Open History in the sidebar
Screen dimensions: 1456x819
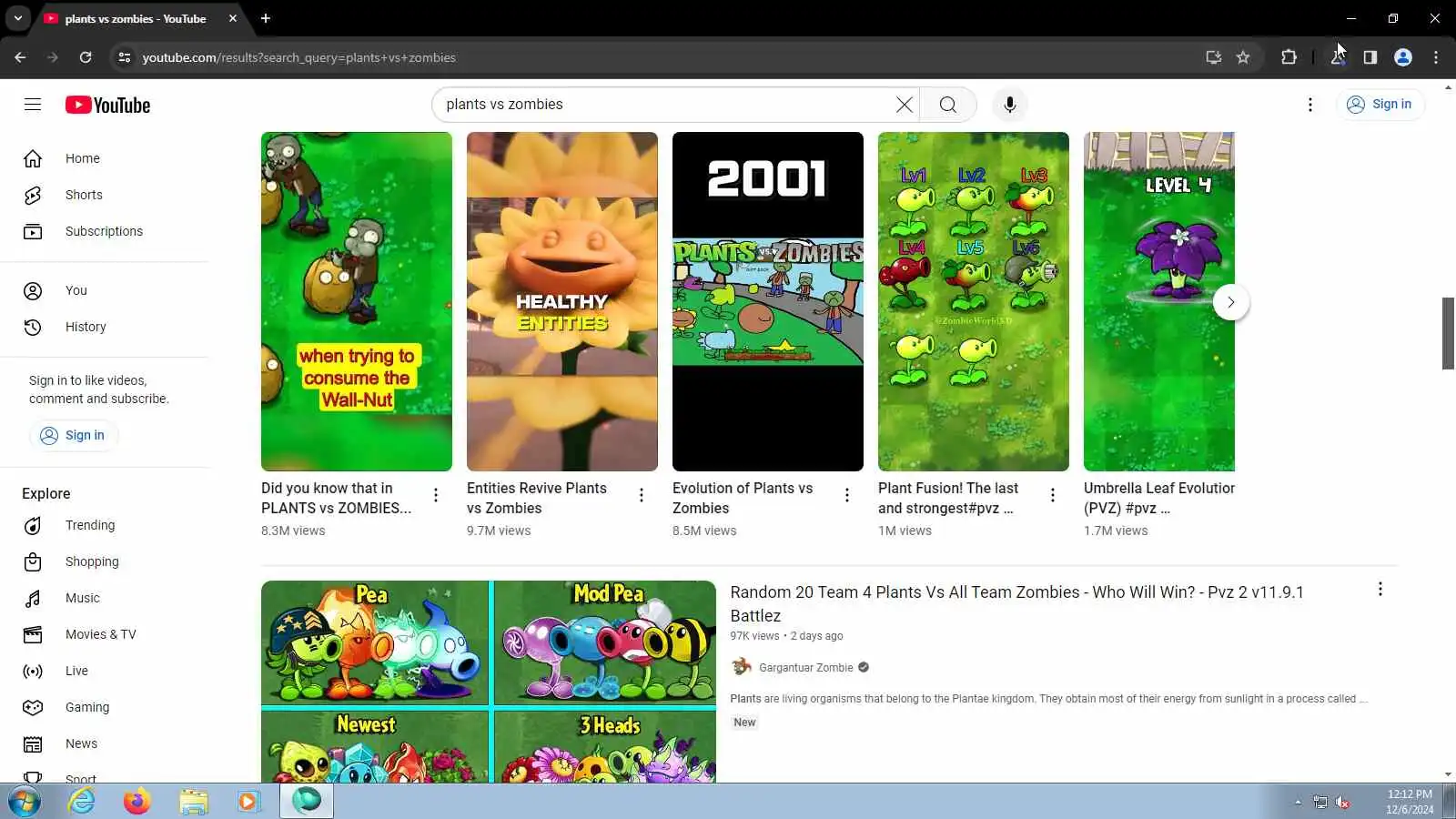pos(105,327)
